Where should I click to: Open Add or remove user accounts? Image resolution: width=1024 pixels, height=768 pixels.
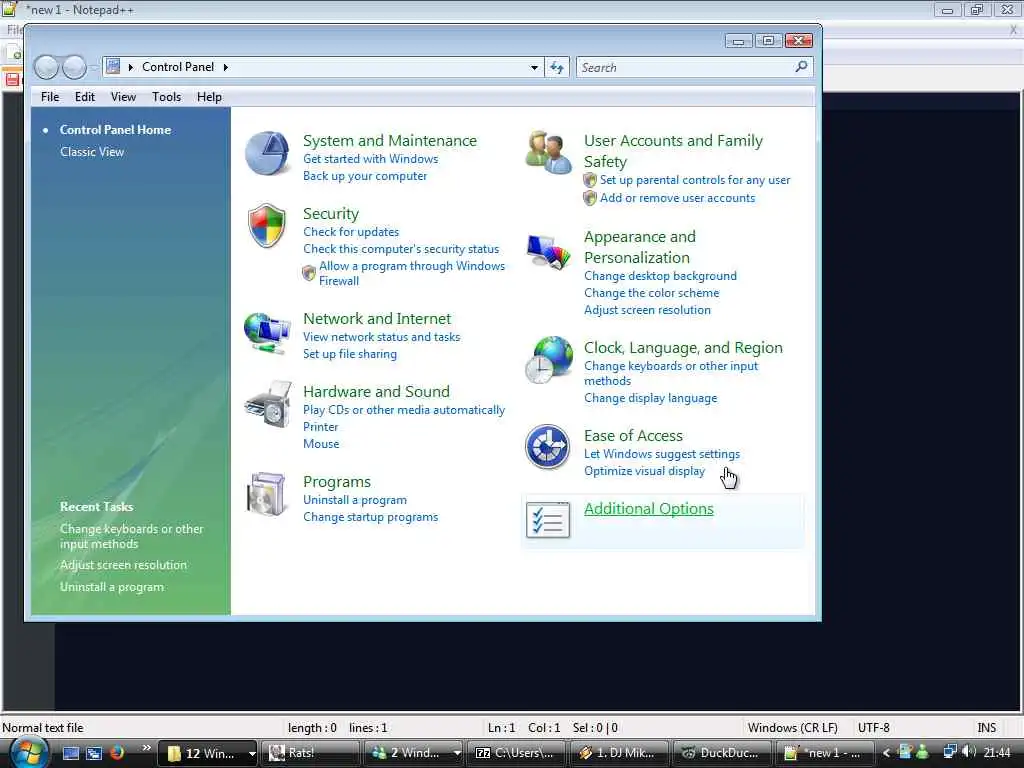pos(677,198)
